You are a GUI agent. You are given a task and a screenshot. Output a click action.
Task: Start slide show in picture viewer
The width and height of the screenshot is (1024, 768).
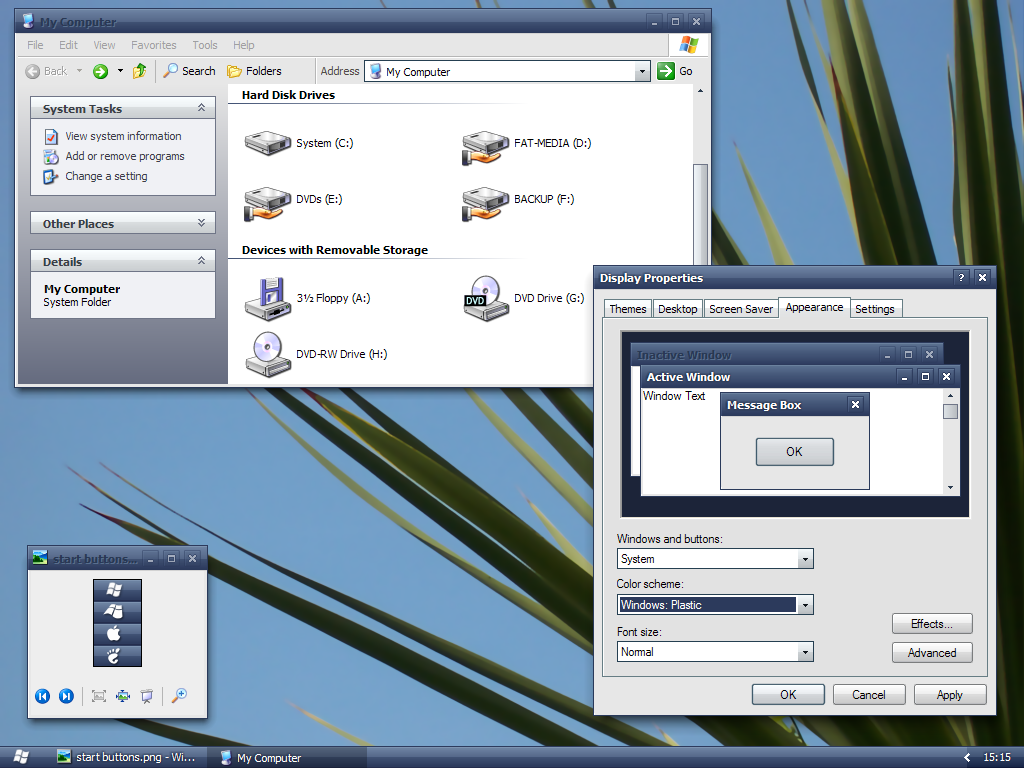(x=147, y=696)
